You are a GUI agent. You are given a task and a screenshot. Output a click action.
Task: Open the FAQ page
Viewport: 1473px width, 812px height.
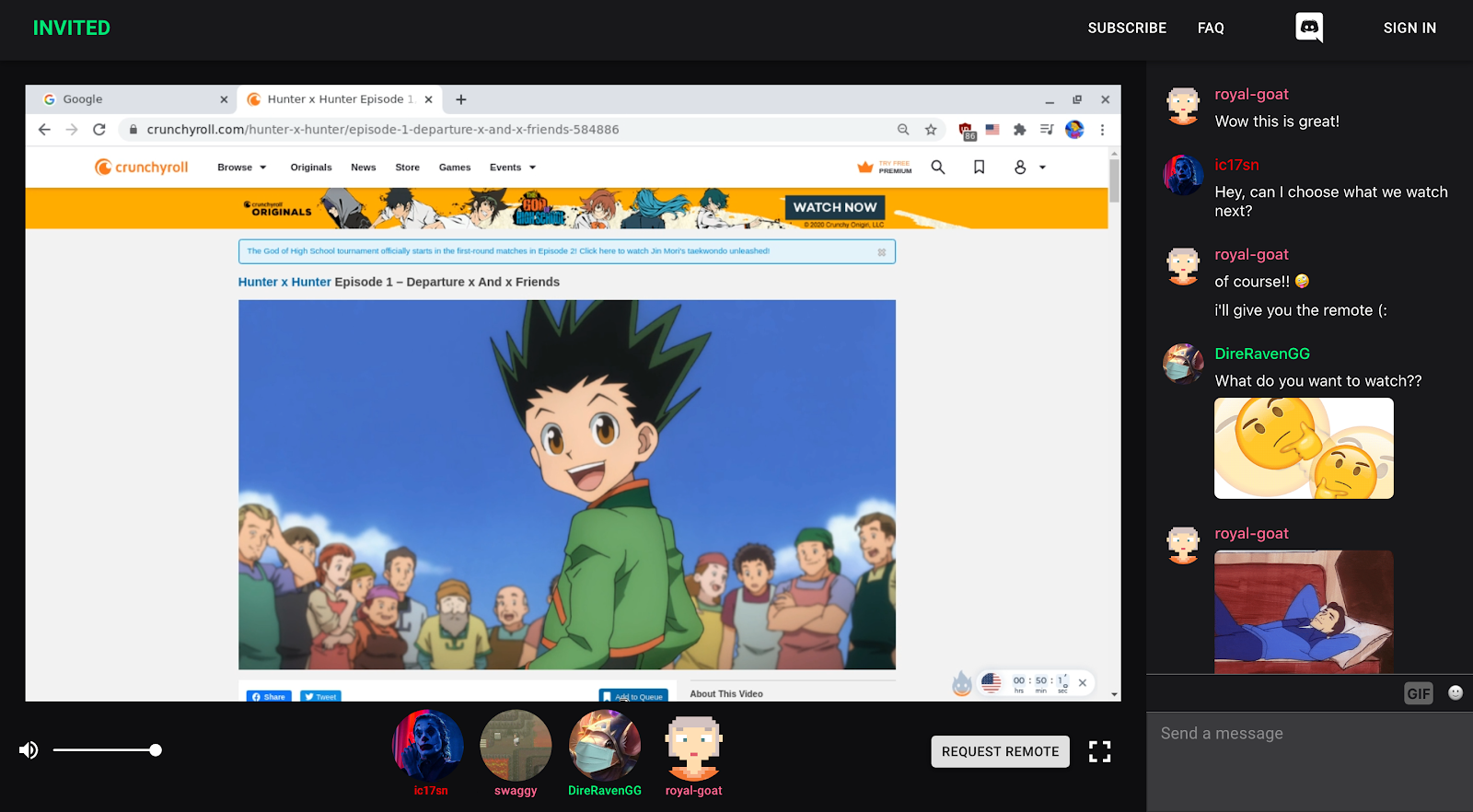point(1211,28)
